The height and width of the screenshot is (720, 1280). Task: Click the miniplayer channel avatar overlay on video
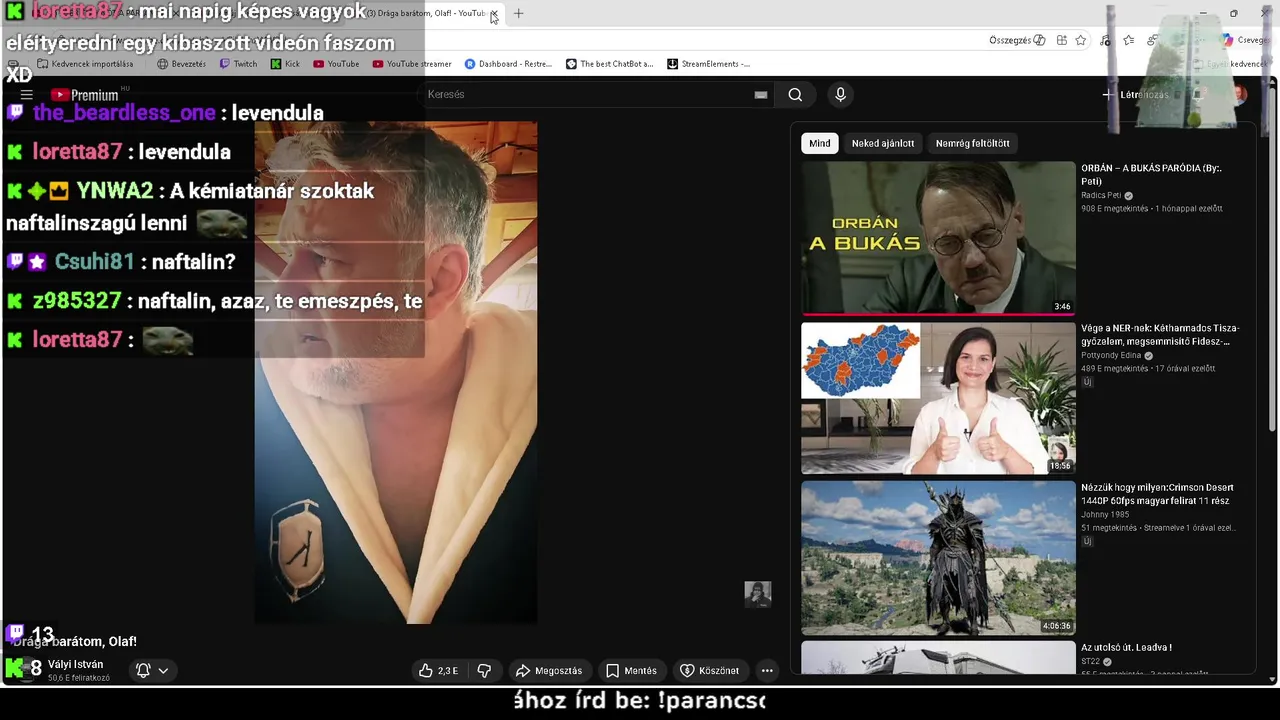(758, 594)
